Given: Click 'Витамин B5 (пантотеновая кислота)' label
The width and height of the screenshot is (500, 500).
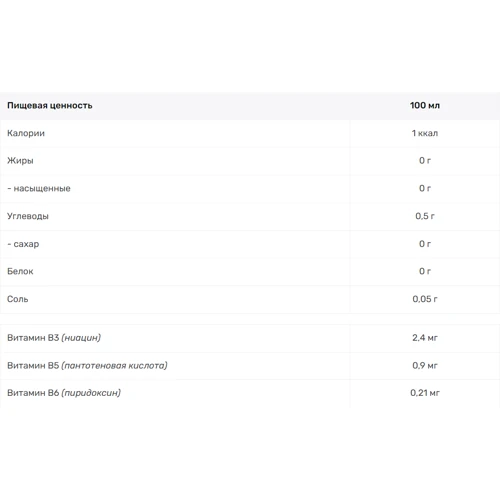Looking at the screenshot, I should [87, 366].
